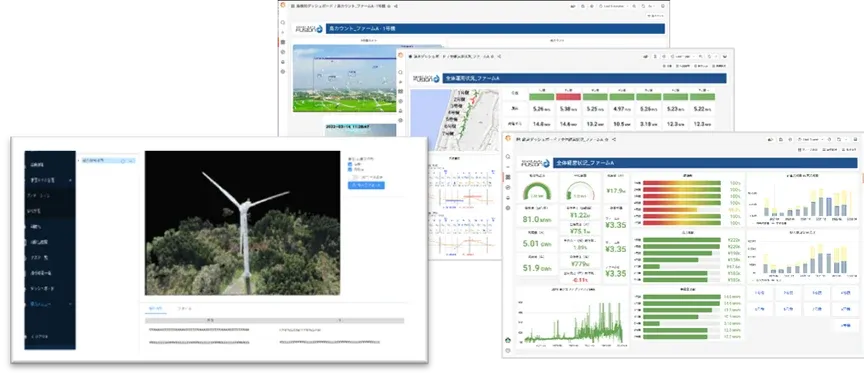Viewport: 864px width, 377px height.
Task: Switch to the second tab below the turbine view
Action: pyautogui.click(x=184, y=309)
